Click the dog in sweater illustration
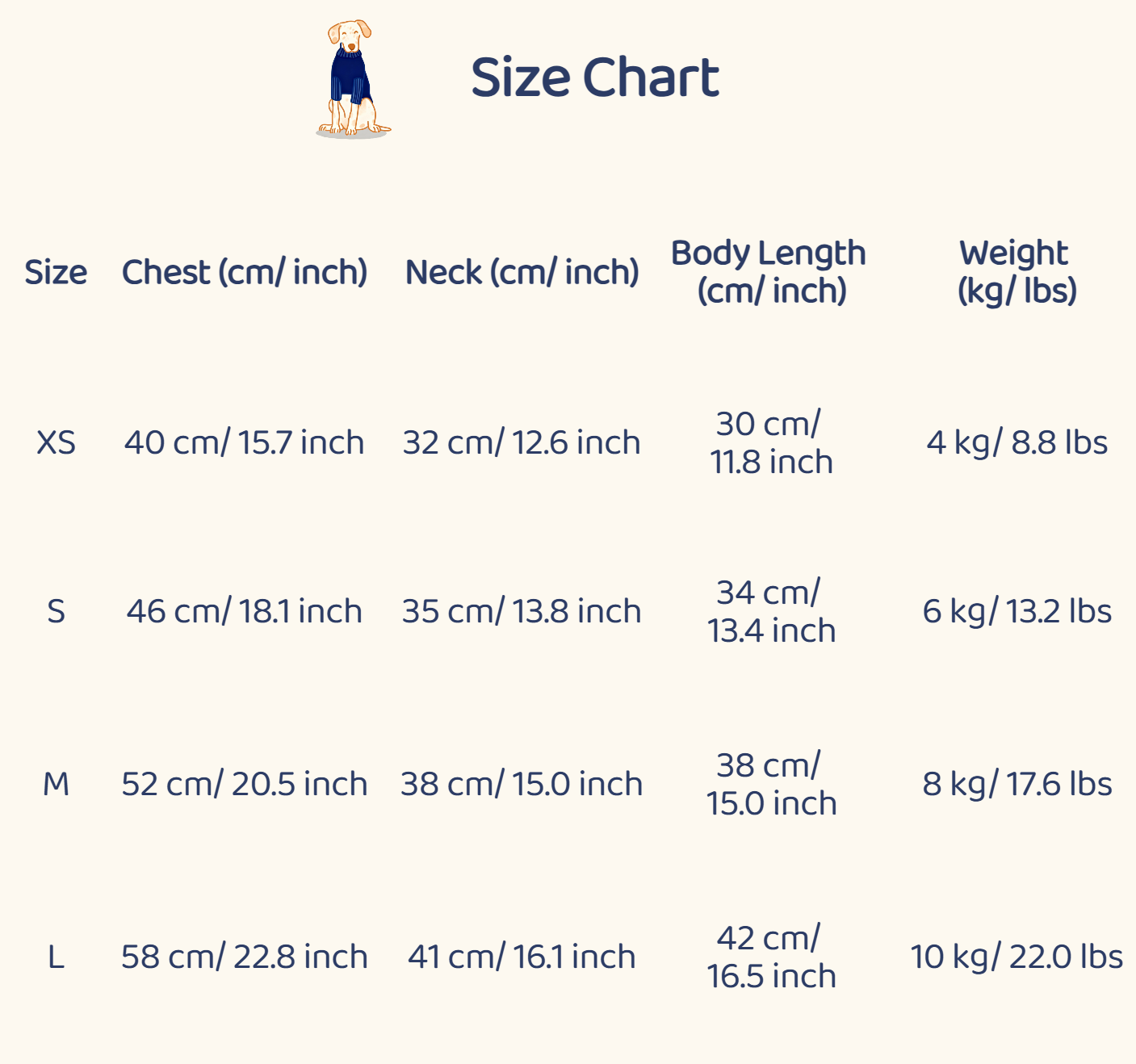This screenshot has height=1064, width=1136. (x=353, y=79)
